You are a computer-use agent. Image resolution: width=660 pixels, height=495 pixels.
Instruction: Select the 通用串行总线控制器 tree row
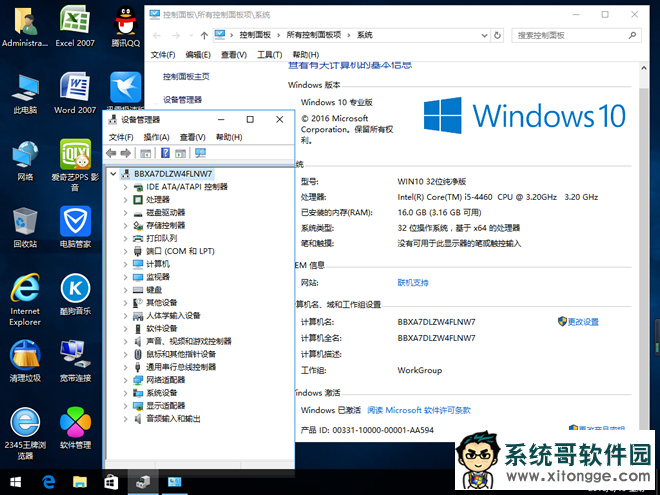click(x=174, y=367)
